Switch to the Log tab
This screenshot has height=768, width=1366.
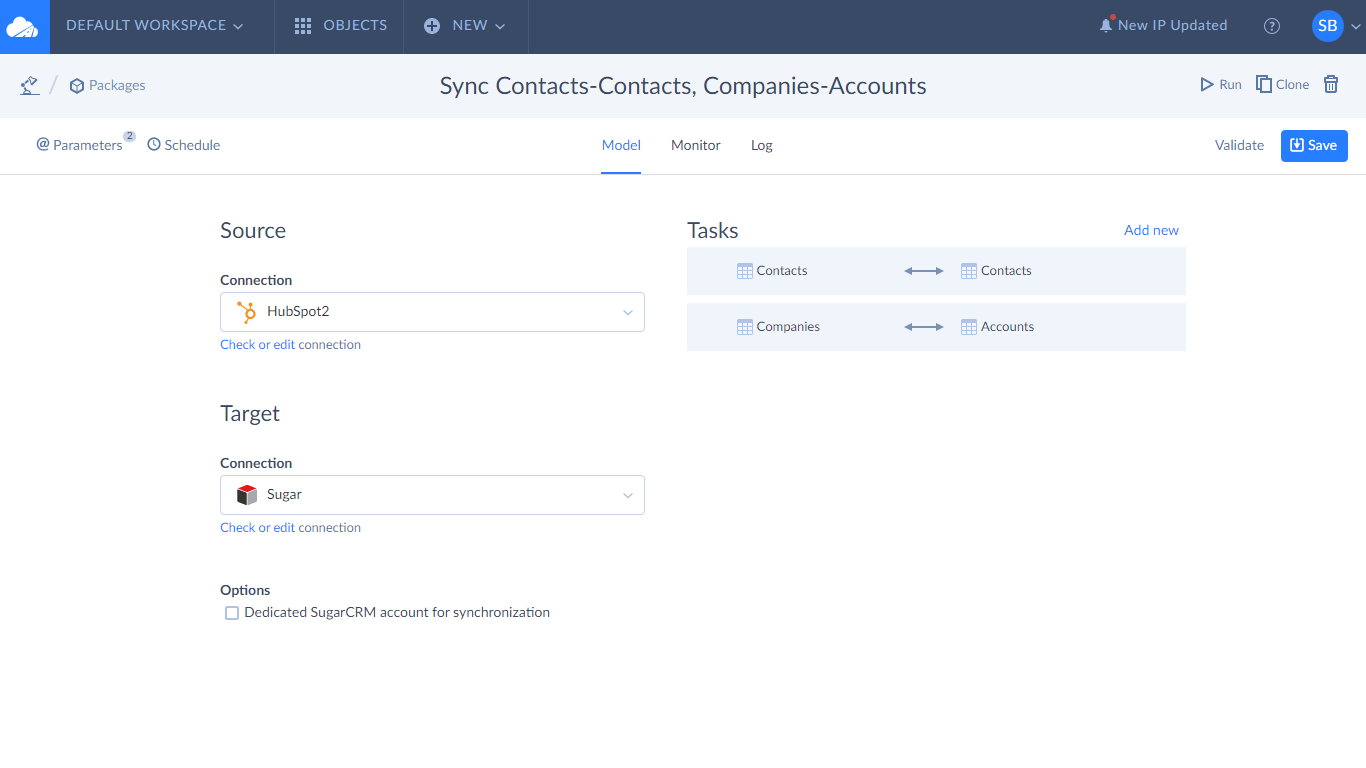762,145
